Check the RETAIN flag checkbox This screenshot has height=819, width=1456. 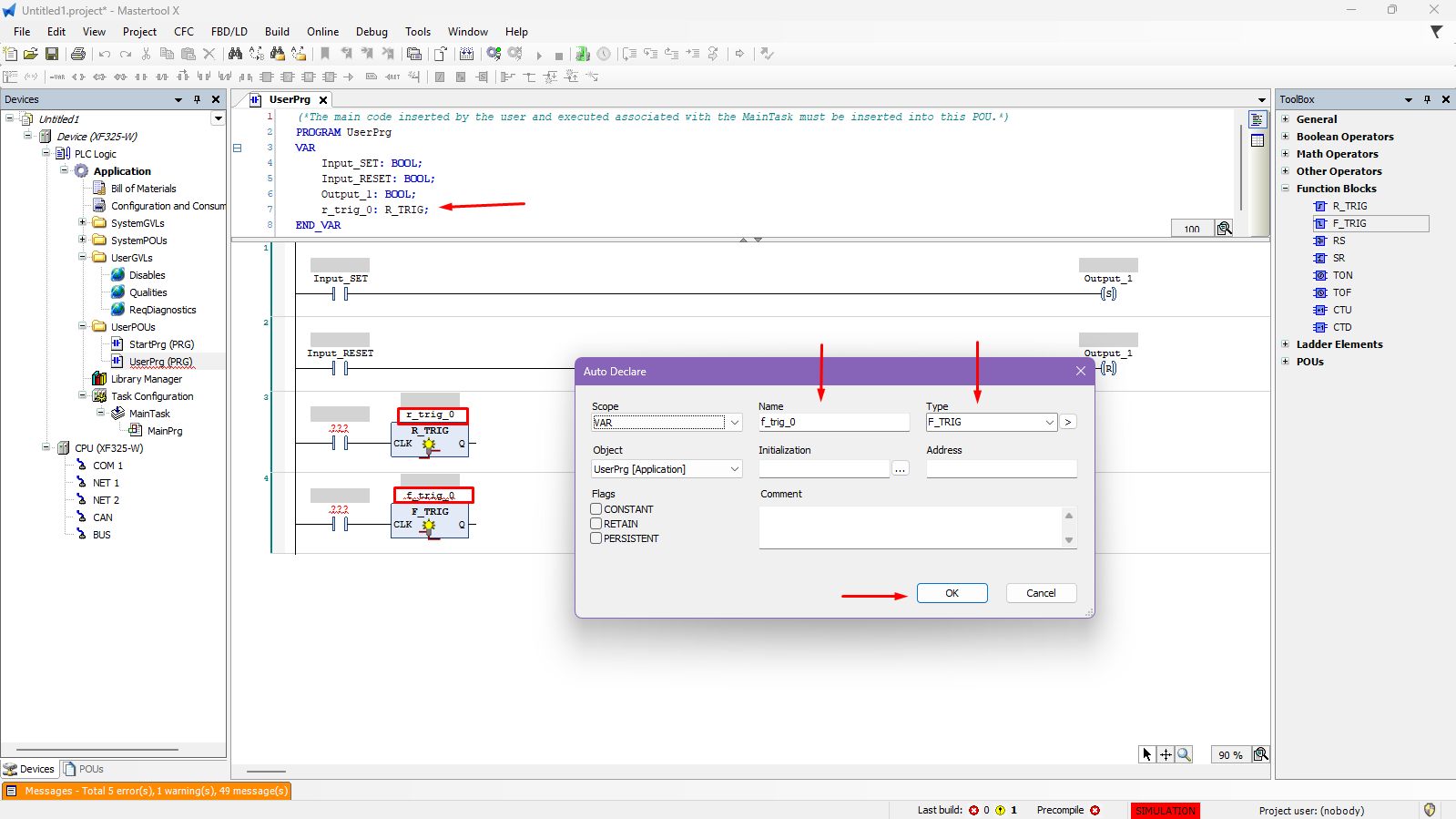pyautogui.click(x=596, y=524)
